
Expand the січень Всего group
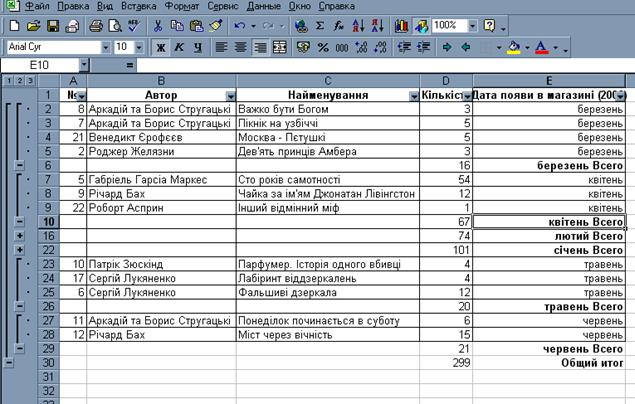[x=19, y=250]
